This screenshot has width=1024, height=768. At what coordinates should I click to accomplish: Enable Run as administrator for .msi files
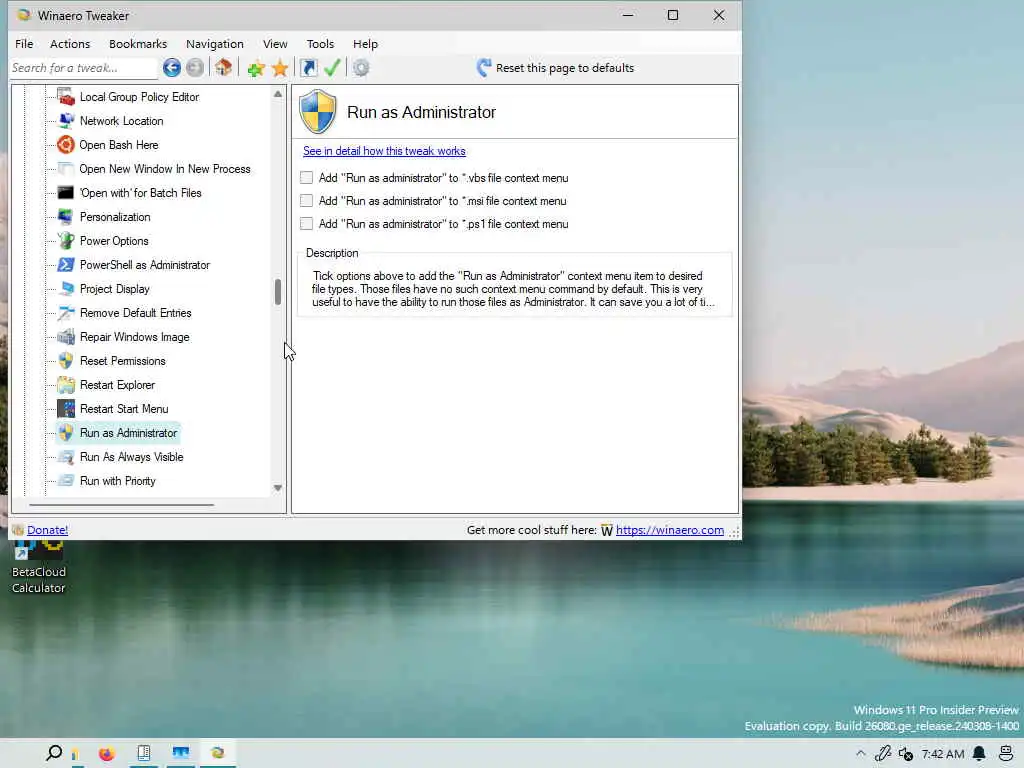click(x=306, y=200)
